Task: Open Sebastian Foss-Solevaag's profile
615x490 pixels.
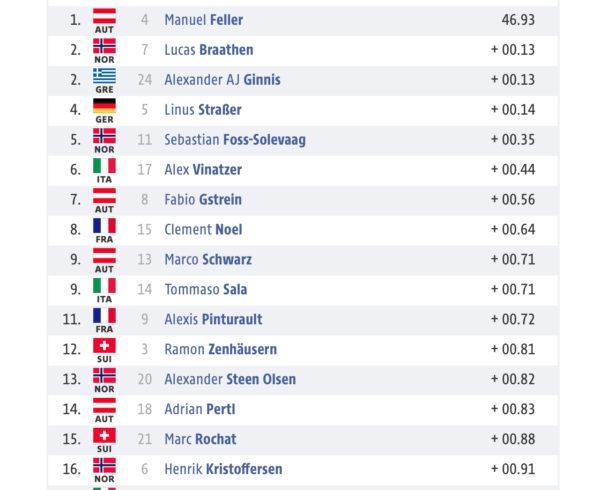Action: (x=235, y=140)
